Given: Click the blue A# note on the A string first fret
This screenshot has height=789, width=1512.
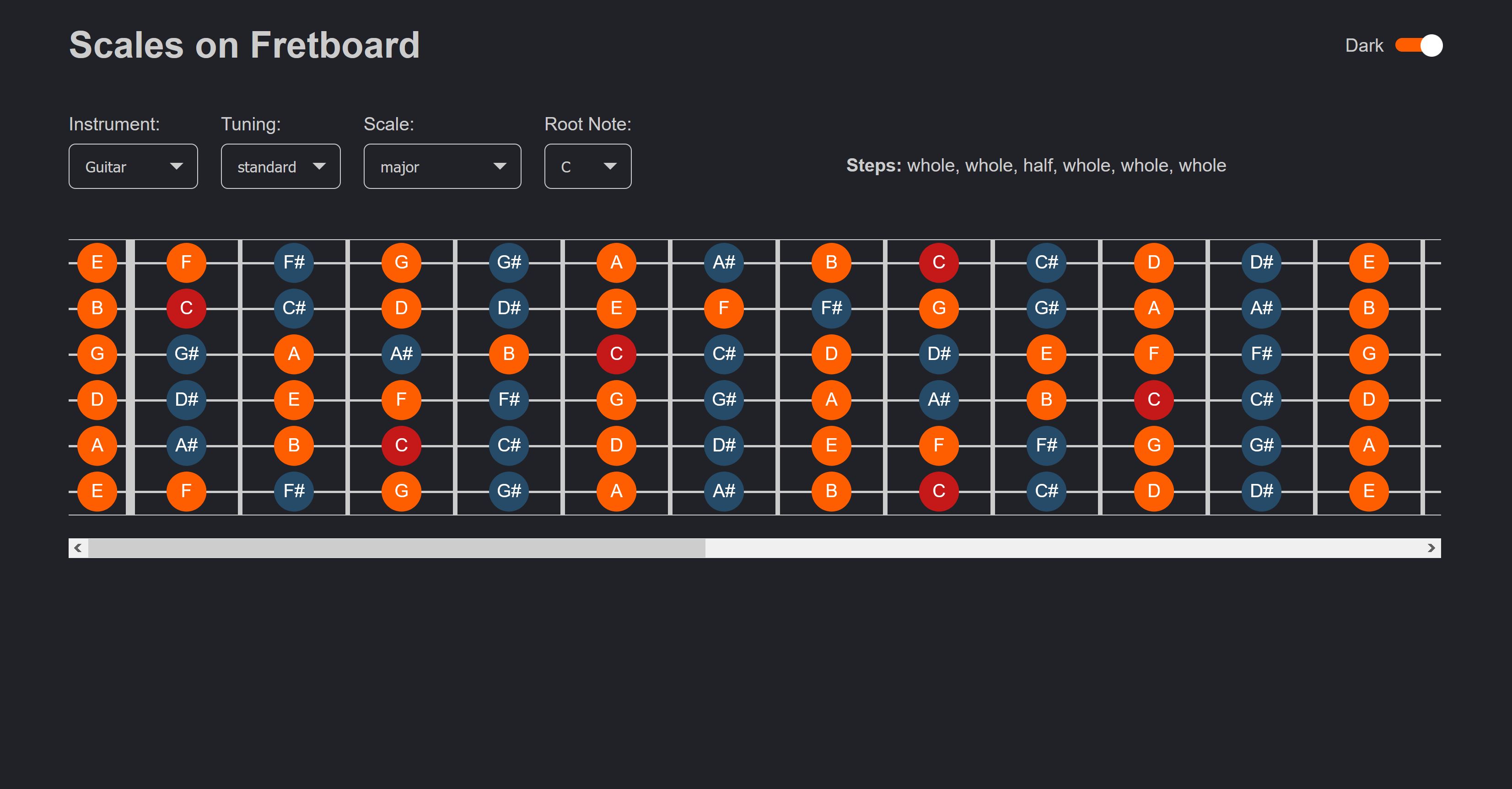Looking at the screenshot, I should pyautogui.click(x=186, y=445).
